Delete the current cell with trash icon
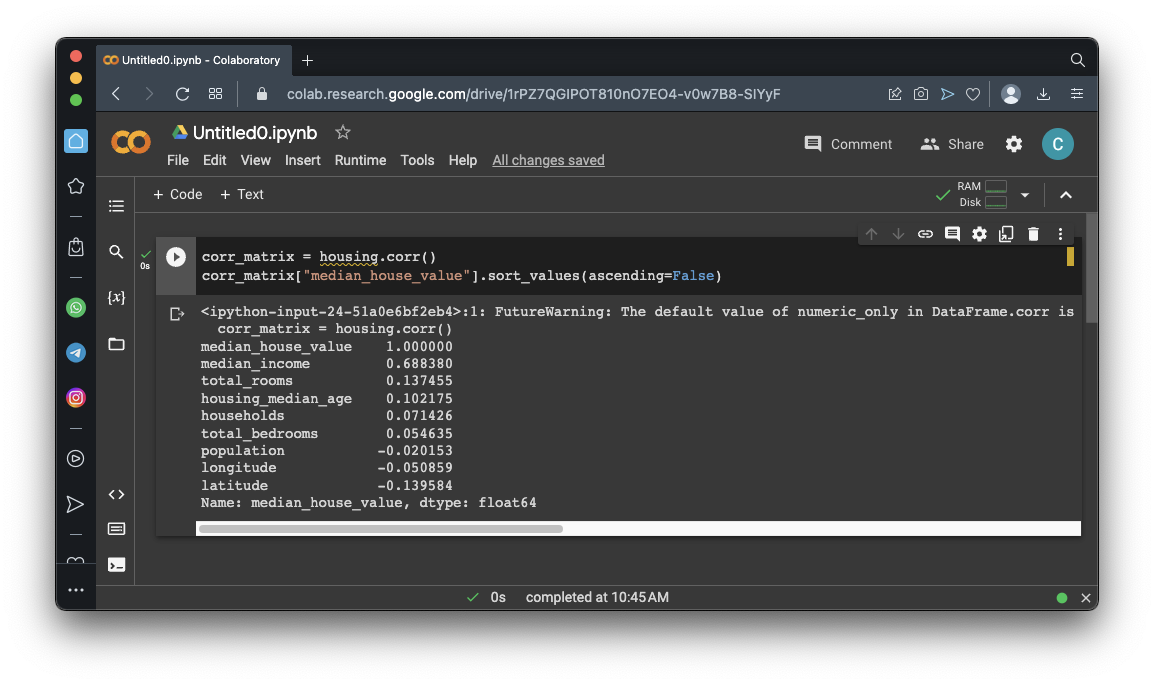Screen dimensions: 1154x684 [x=1033, y=234]
